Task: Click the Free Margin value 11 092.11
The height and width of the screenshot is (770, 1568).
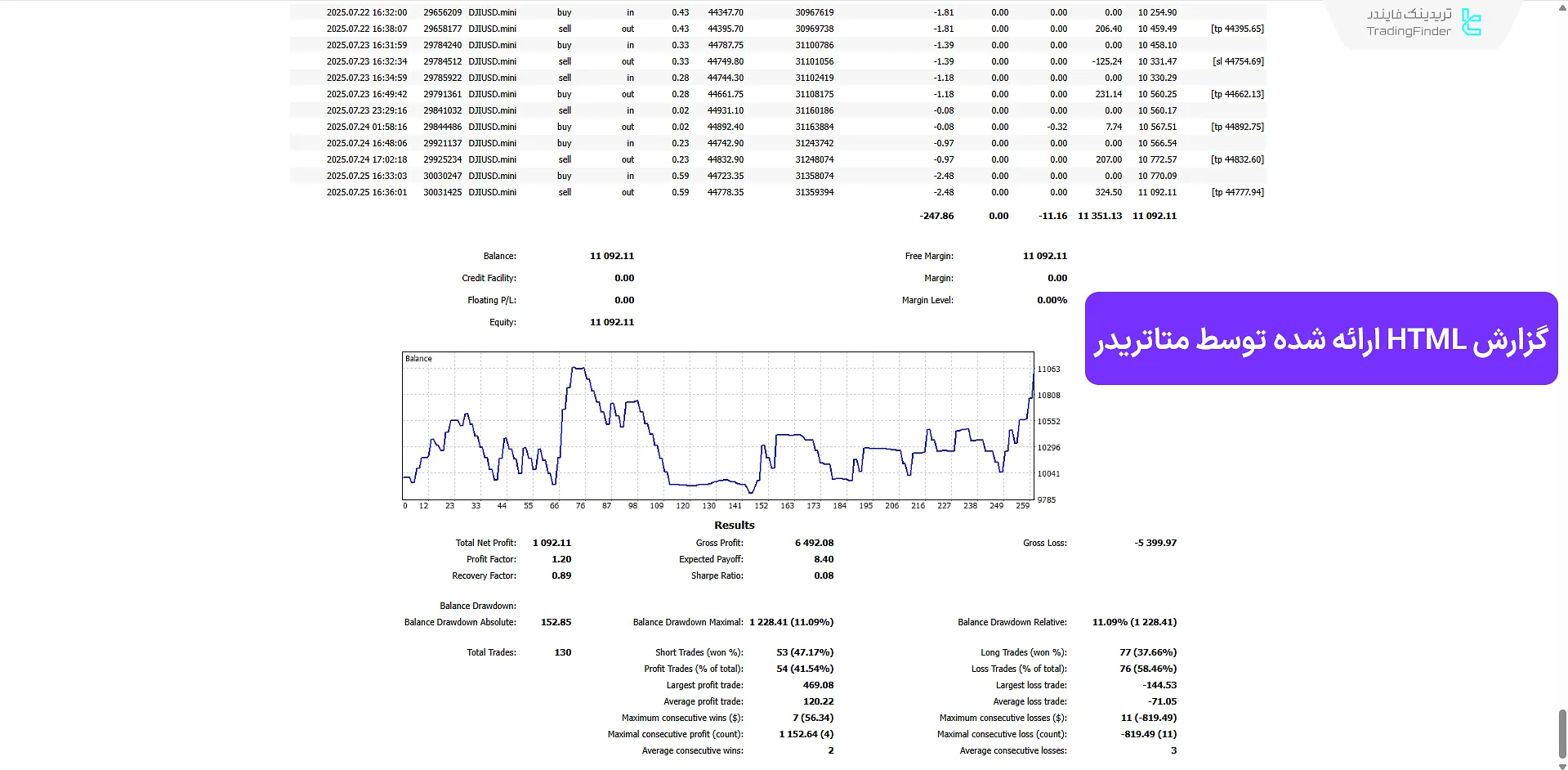Action: click(1044, 255)
